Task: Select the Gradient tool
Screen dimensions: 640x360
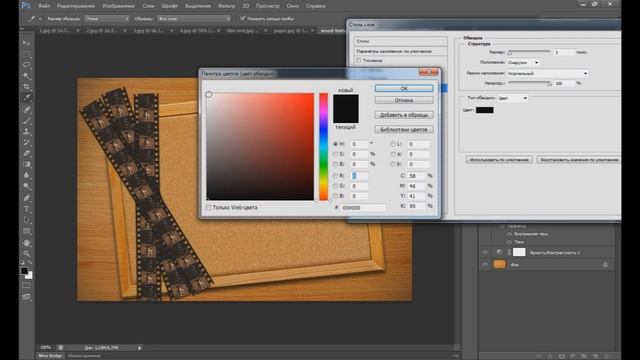Action: [27, 164]
